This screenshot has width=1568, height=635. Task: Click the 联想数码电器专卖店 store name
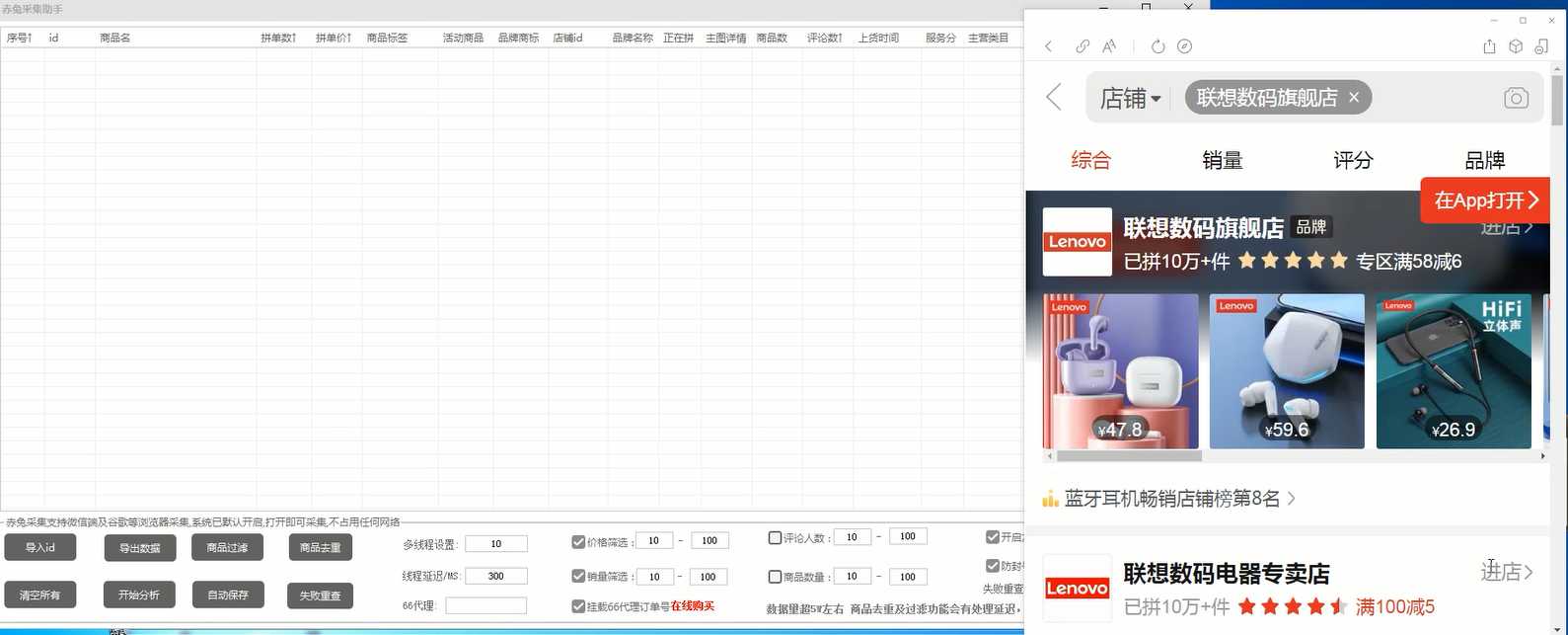click(x=1227, y=574)
